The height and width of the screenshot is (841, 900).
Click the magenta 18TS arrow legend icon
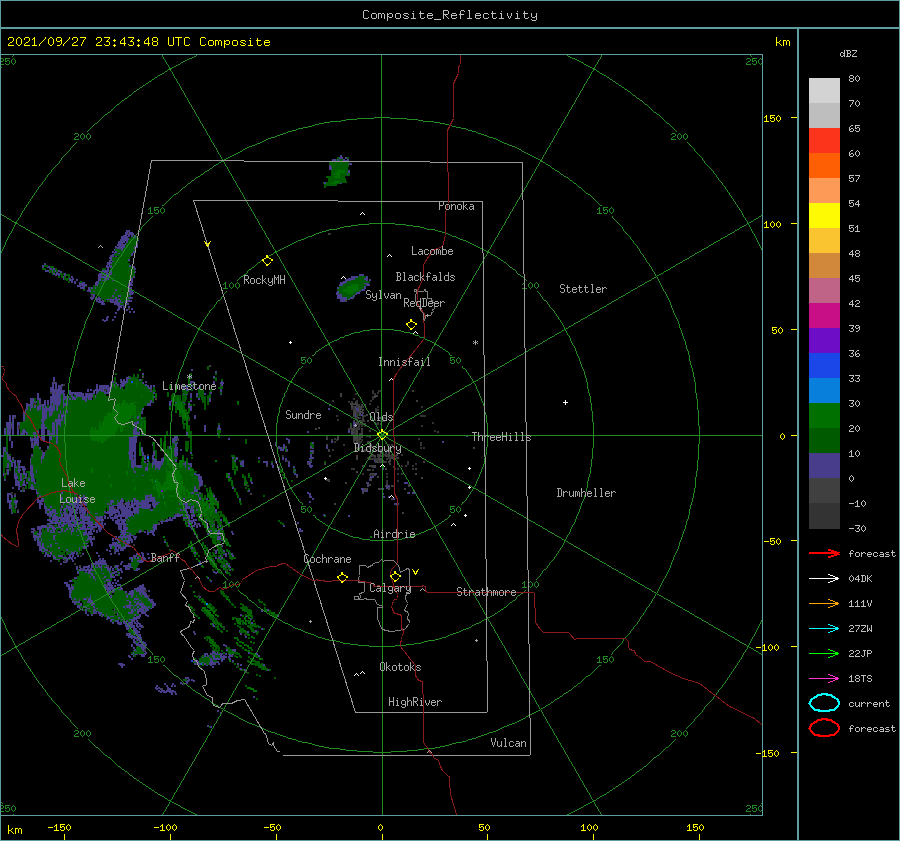[824, 679]
